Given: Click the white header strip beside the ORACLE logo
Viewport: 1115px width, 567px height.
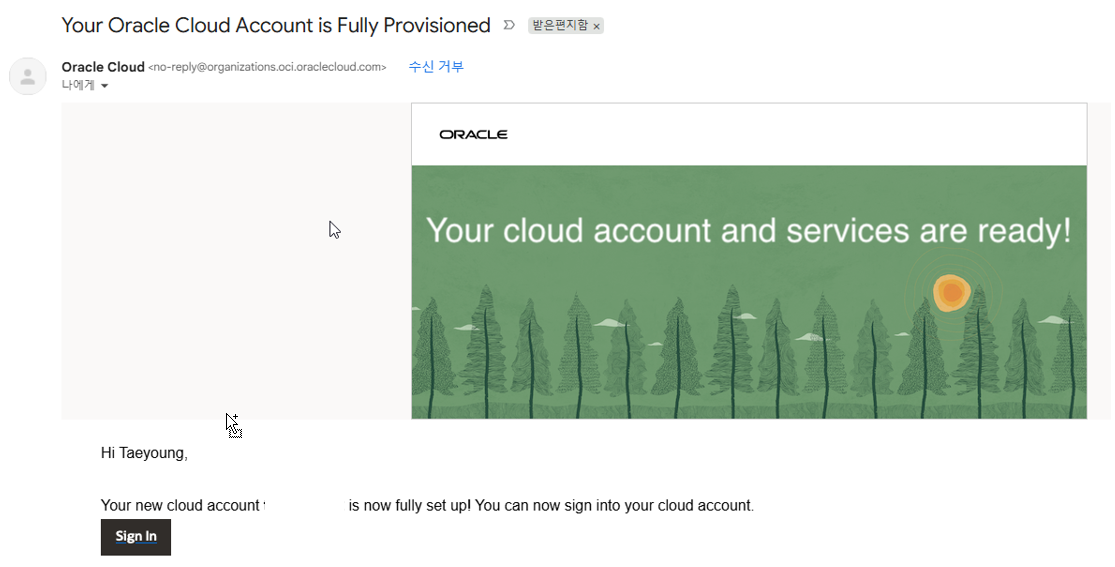Looking at the screenshot, I should [x=796, y=134].
